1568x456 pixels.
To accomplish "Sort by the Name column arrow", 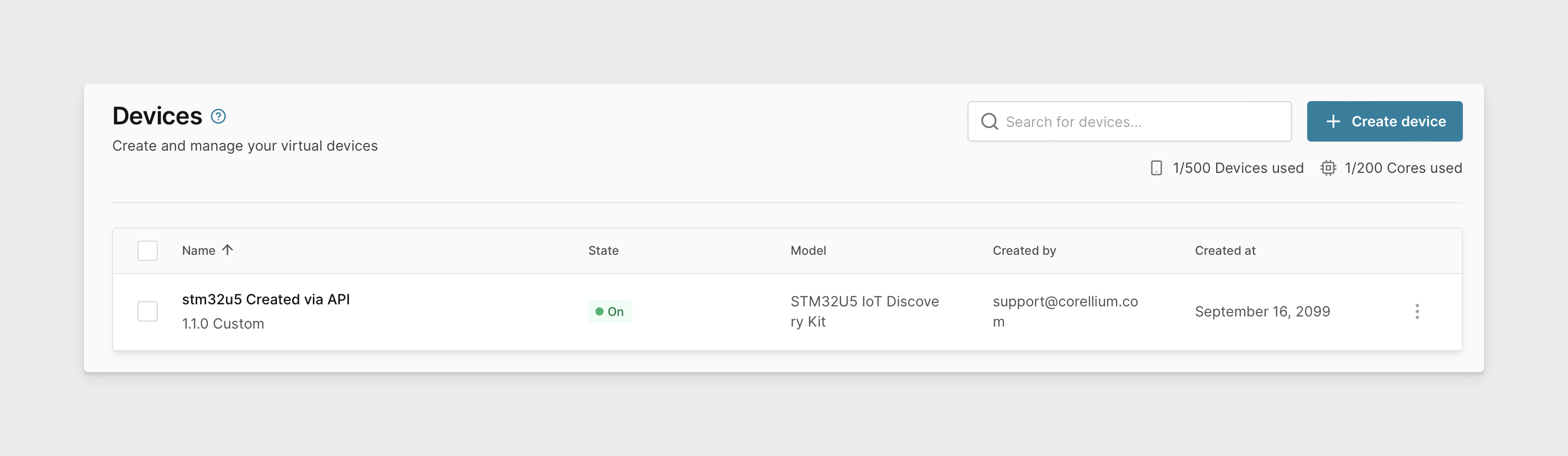I will [227, 250].
